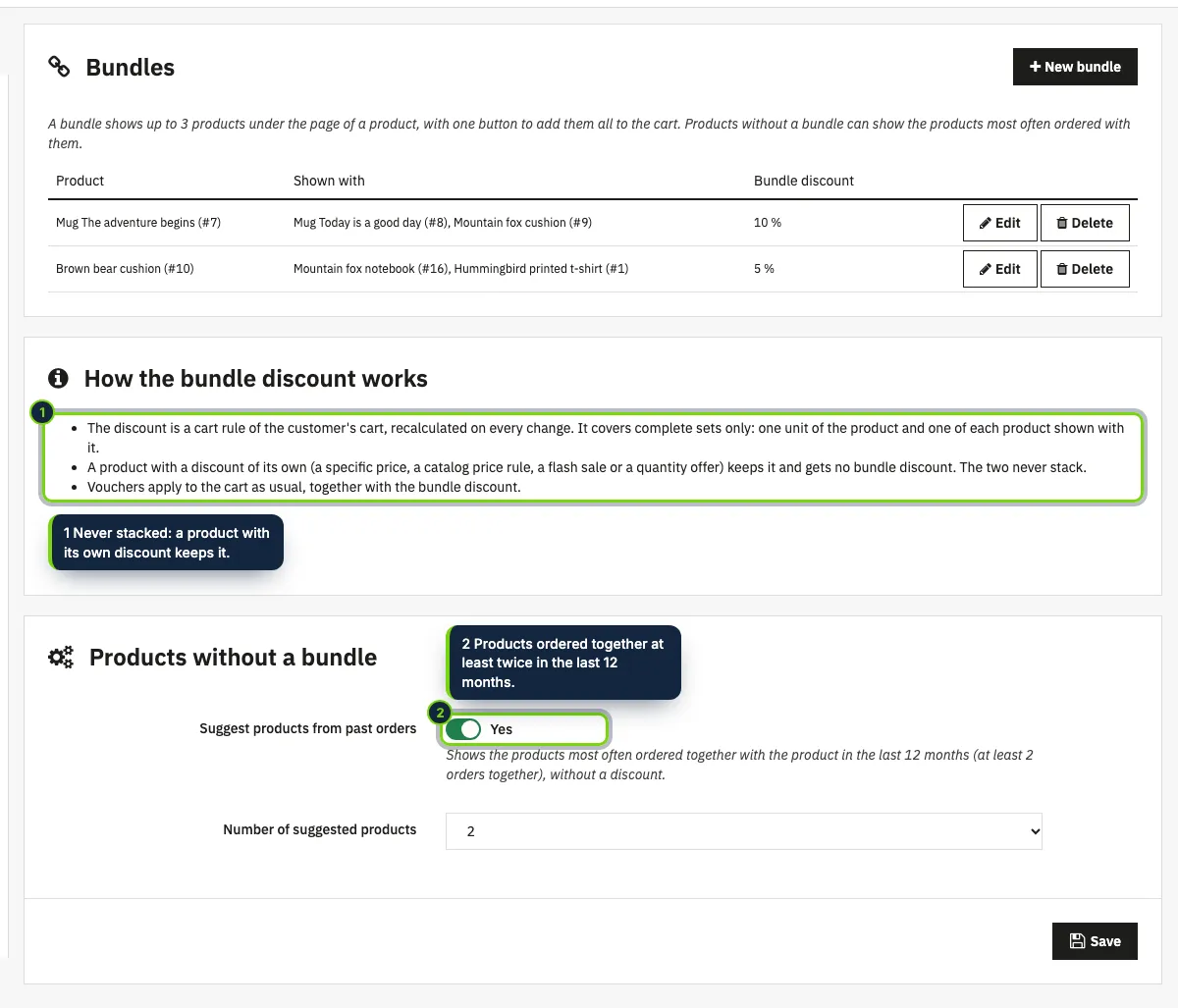This screenshot has width=1178, height=1008.
Task: Delete the Brown bear cushion bundle
Action: [x=1085, y=269]
